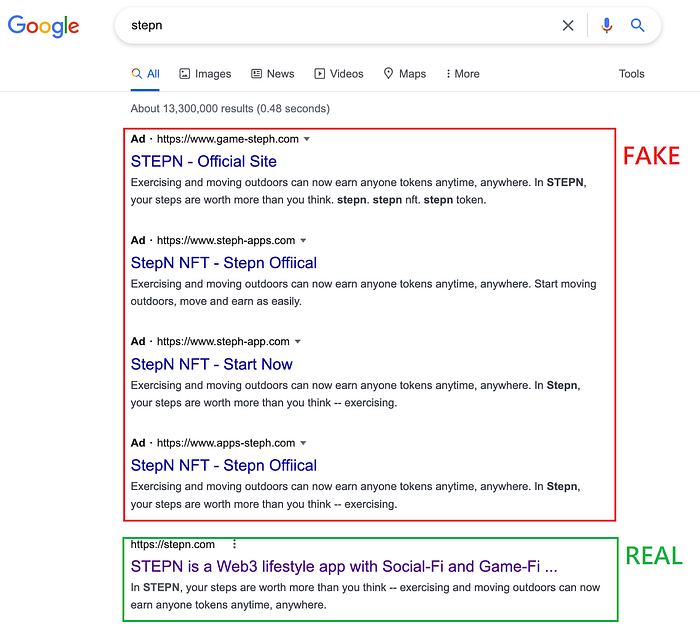Click the Videos tab's play icon
Screen dimensions: 700x630
click(x=320, y=74)
